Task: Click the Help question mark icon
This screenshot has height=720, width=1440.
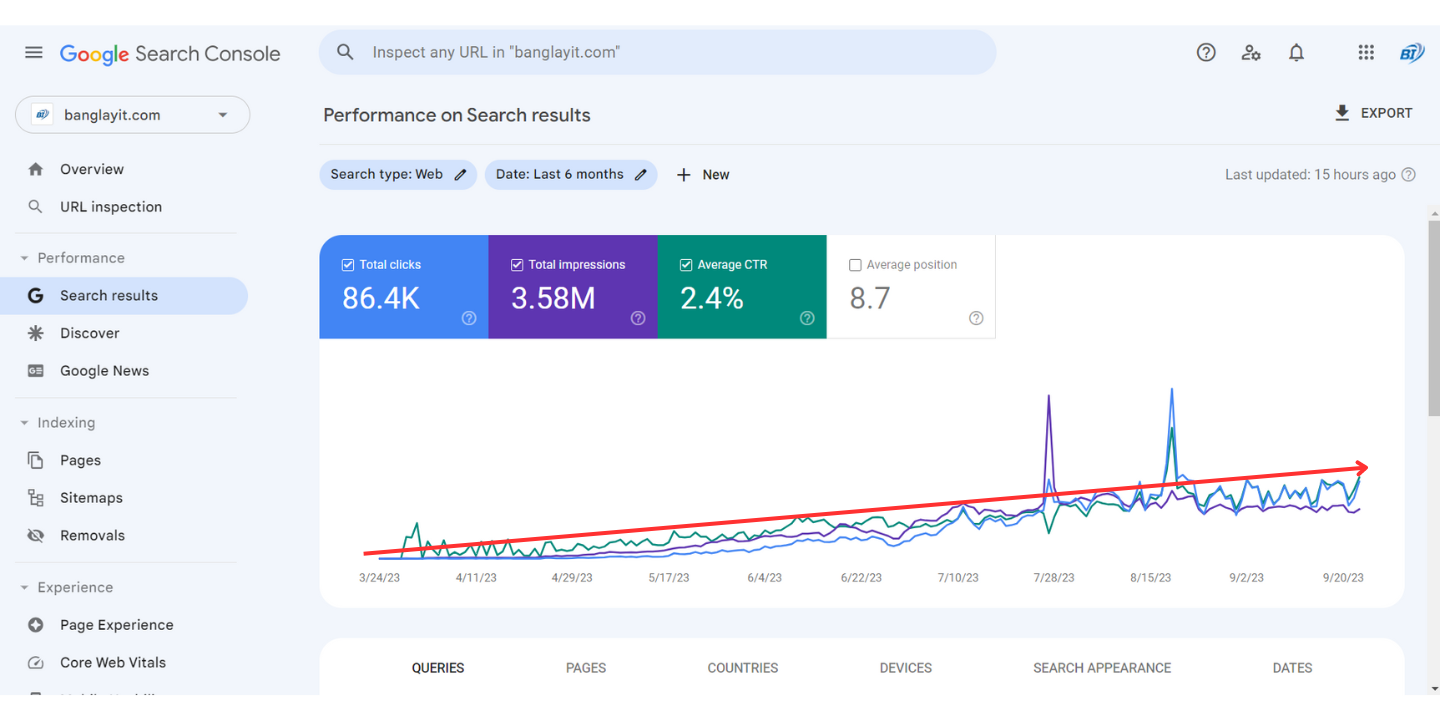Action: click(1206, 53)
